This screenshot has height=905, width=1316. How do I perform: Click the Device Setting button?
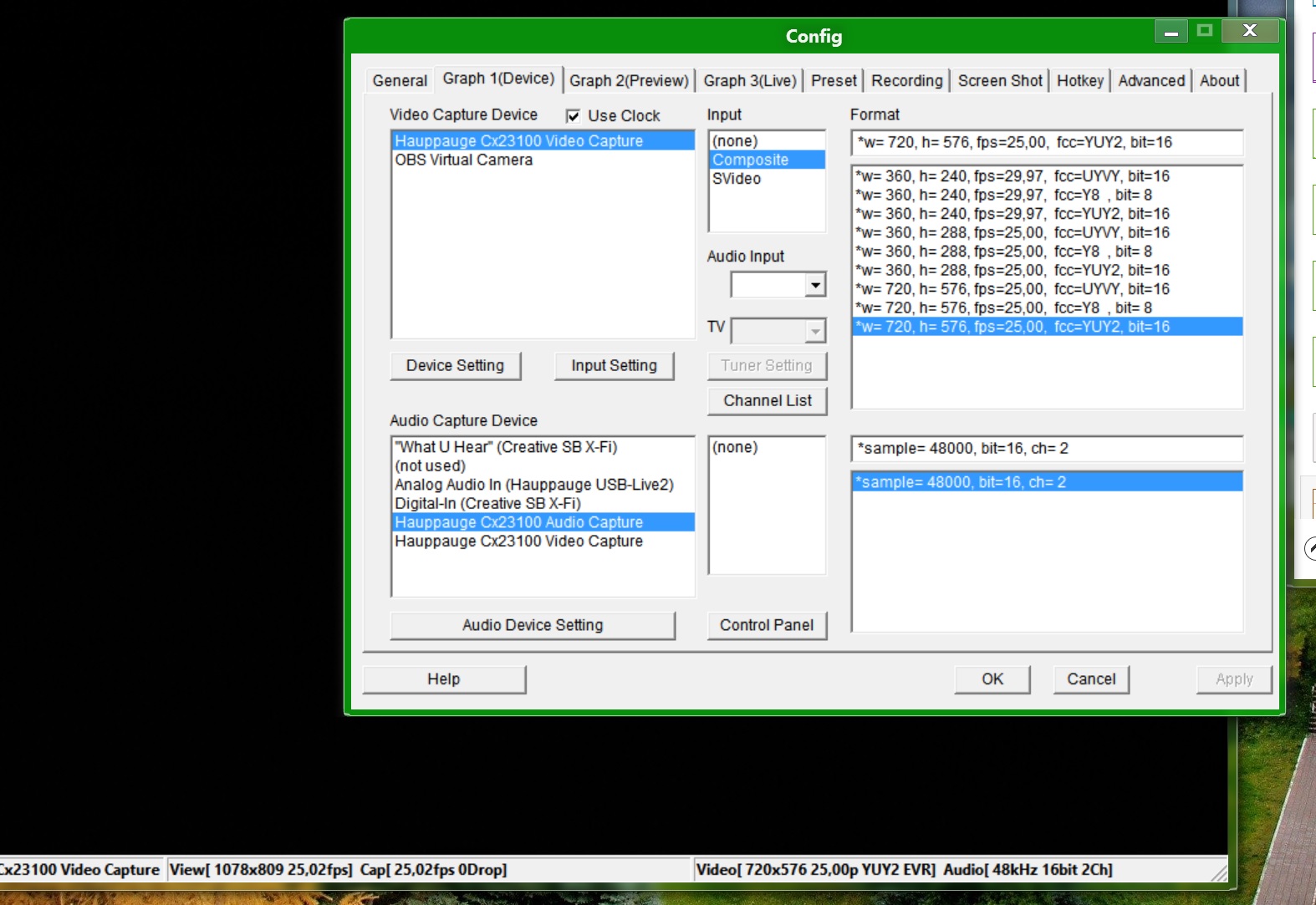coord(456,365)
